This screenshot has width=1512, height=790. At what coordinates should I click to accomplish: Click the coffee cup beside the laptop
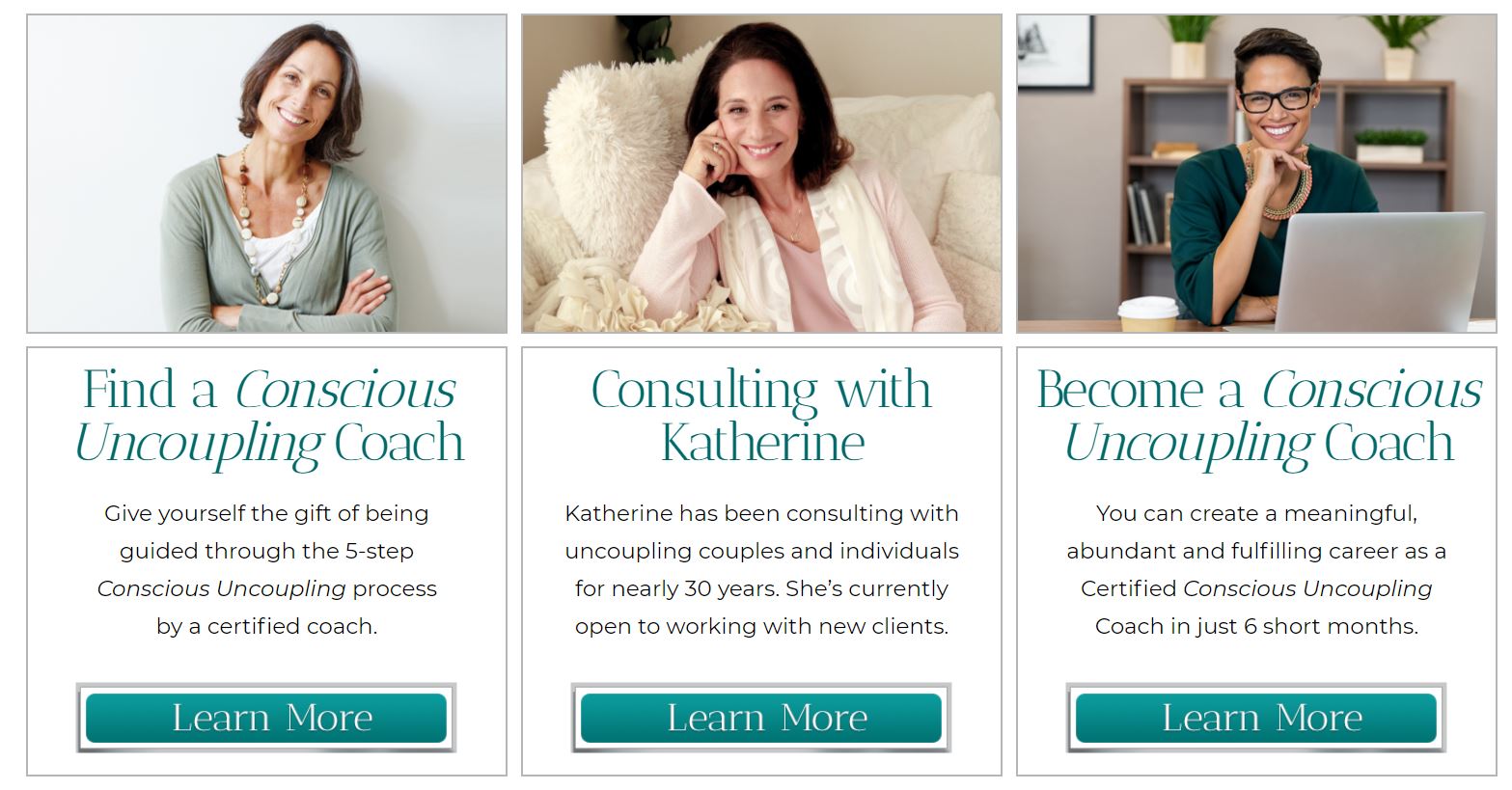(x=1148, y=315)
